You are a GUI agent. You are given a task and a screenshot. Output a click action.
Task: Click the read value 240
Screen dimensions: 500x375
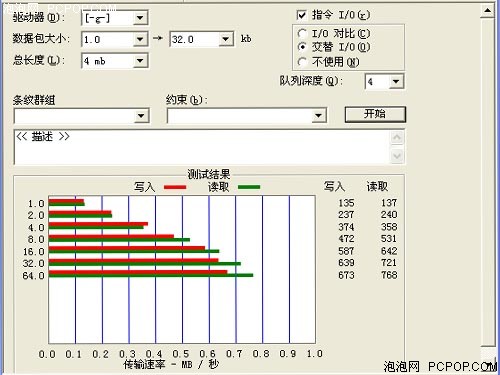click(389, 215)
